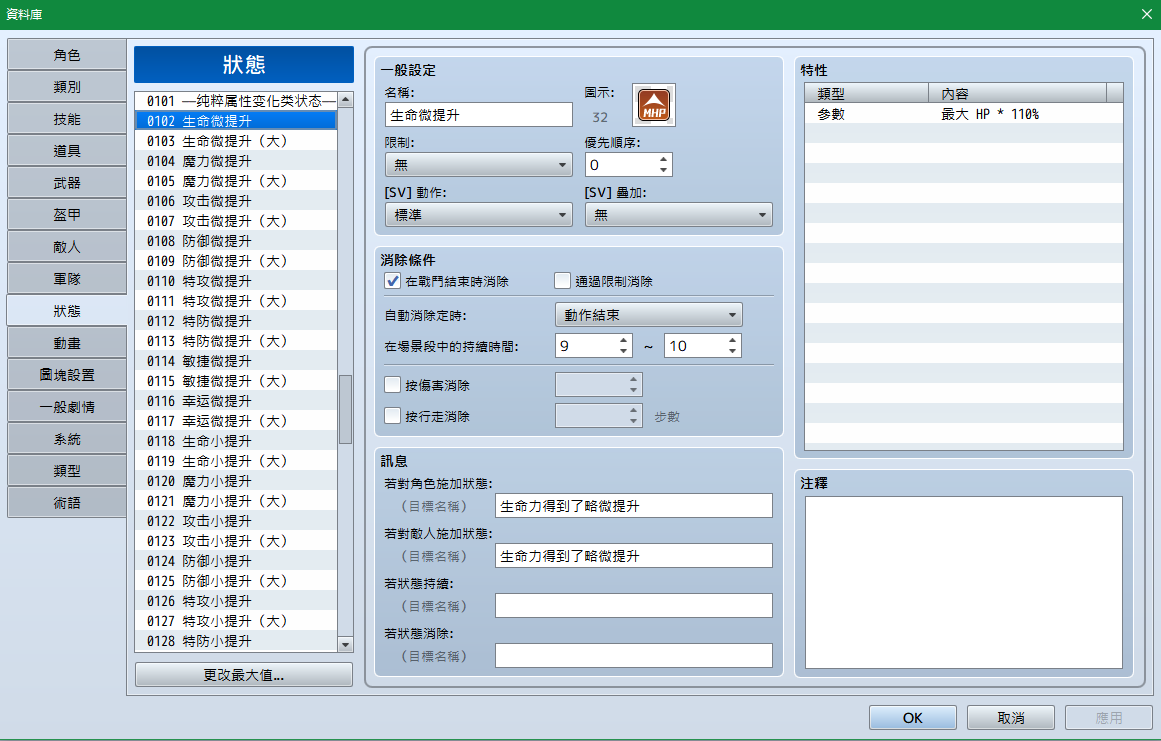The height and width of the screenshot is (741, 1161).
Task: Switch to the 武器 tab
Action: [x=67, y=183]
